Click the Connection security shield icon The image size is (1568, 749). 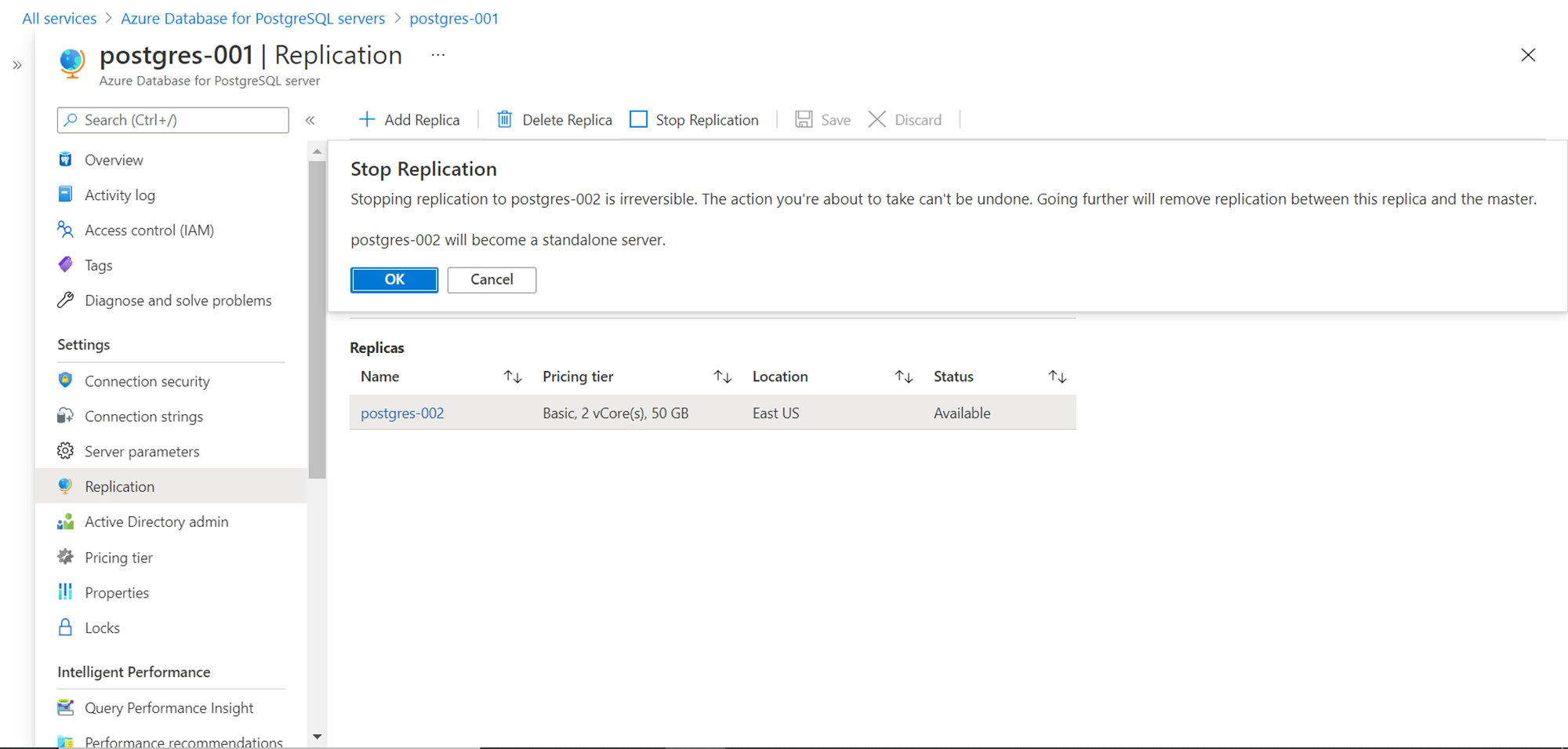coord(66,380)
